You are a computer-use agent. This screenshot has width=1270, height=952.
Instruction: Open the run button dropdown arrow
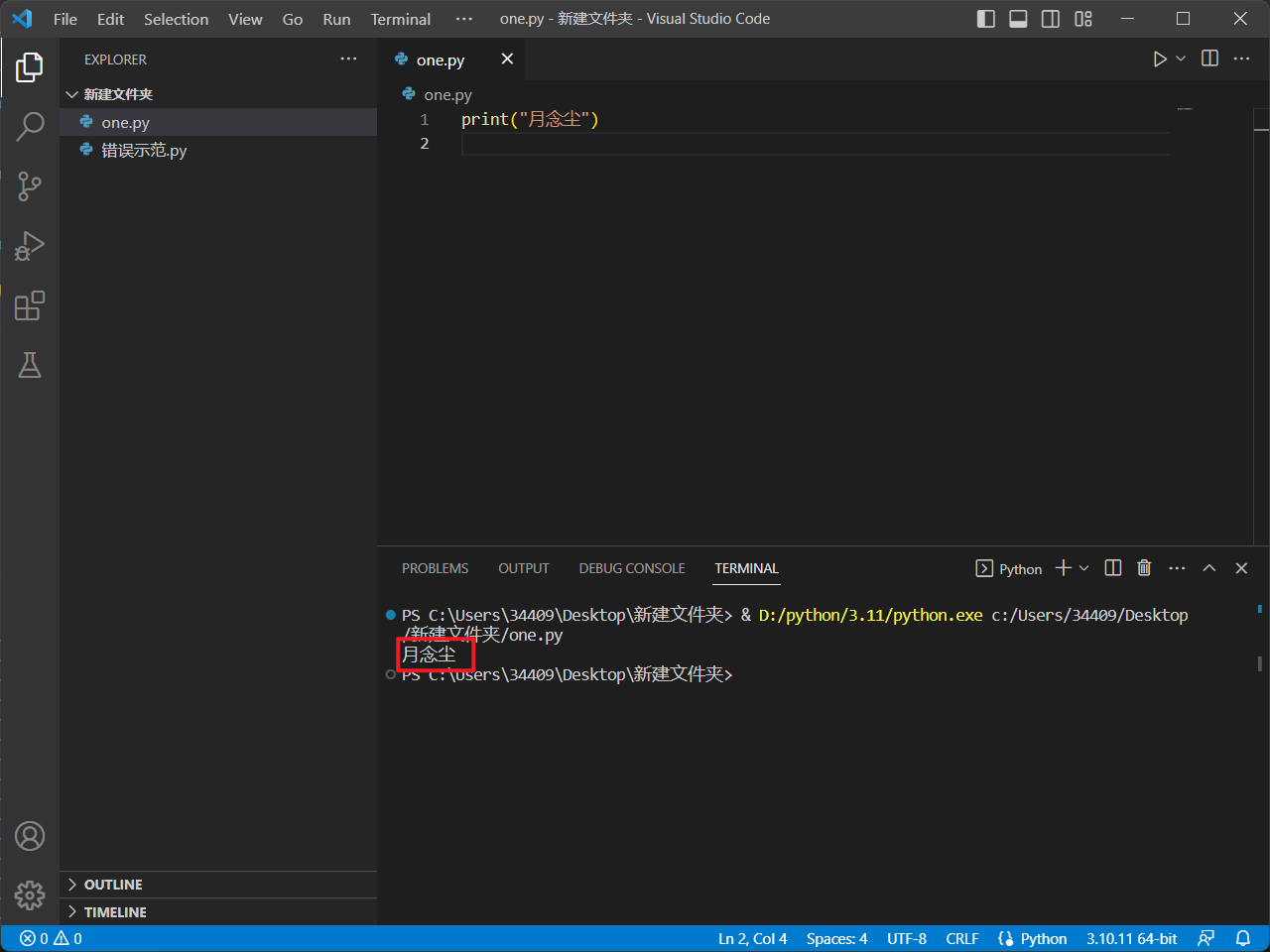pyautogui.click(x=1181, y=59)
